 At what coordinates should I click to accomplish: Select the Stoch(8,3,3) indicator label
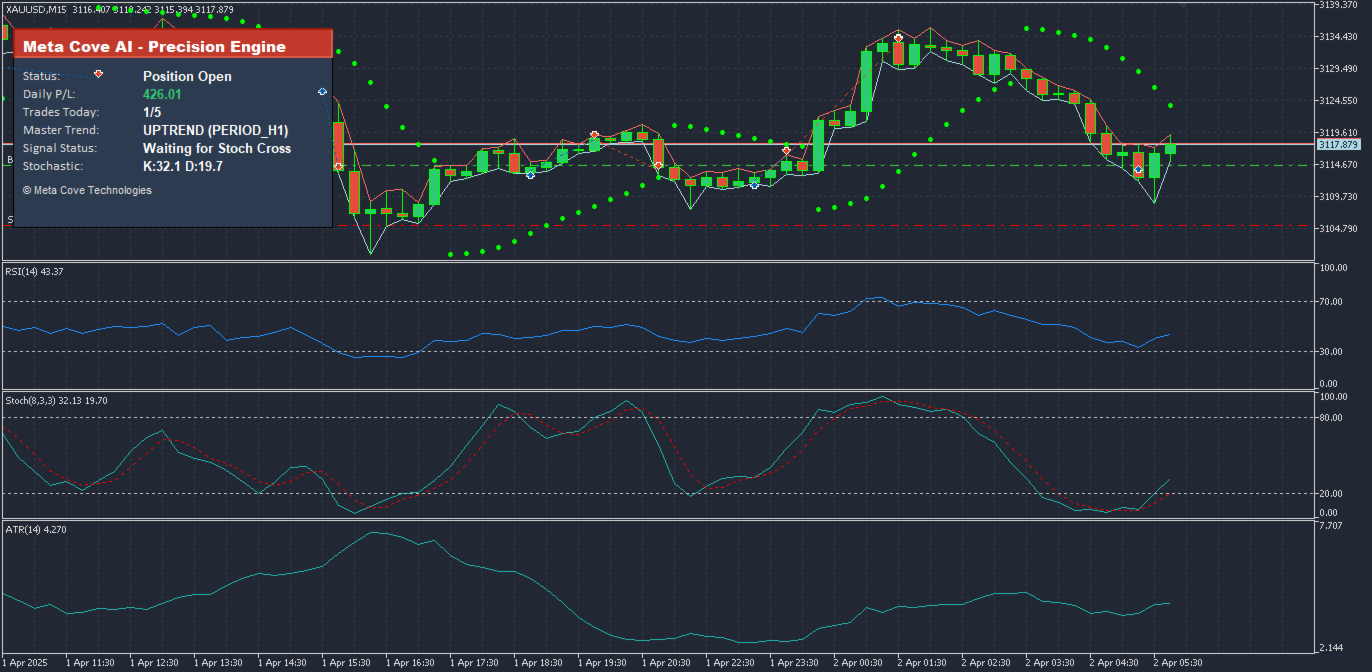point(56,400)
